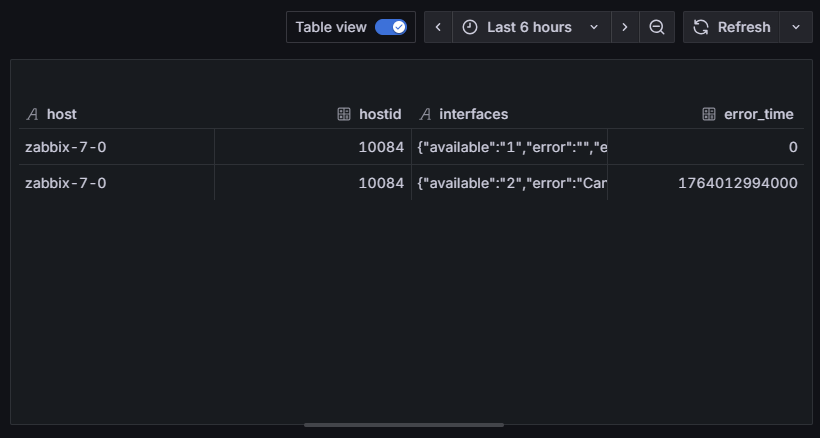Sort by the hostid column header

(380, 114)
